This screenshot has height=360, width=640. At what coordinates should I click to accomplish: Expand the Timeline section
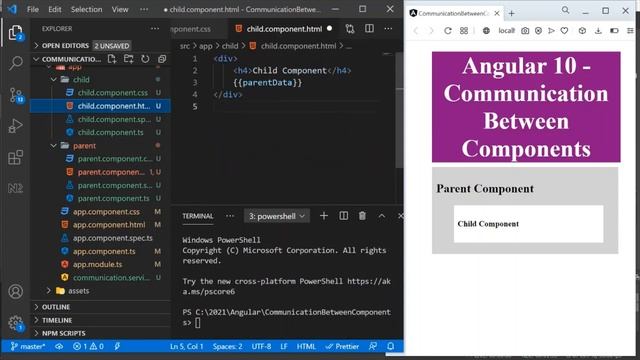pyautogui.click(x=100, y=320)
